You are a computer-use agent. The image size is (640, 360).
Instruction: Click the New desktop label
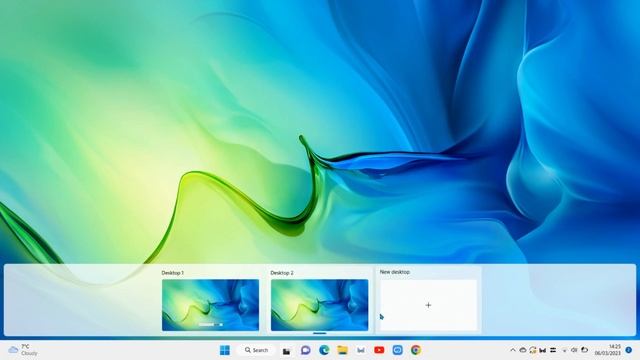[x=395, y=272]
